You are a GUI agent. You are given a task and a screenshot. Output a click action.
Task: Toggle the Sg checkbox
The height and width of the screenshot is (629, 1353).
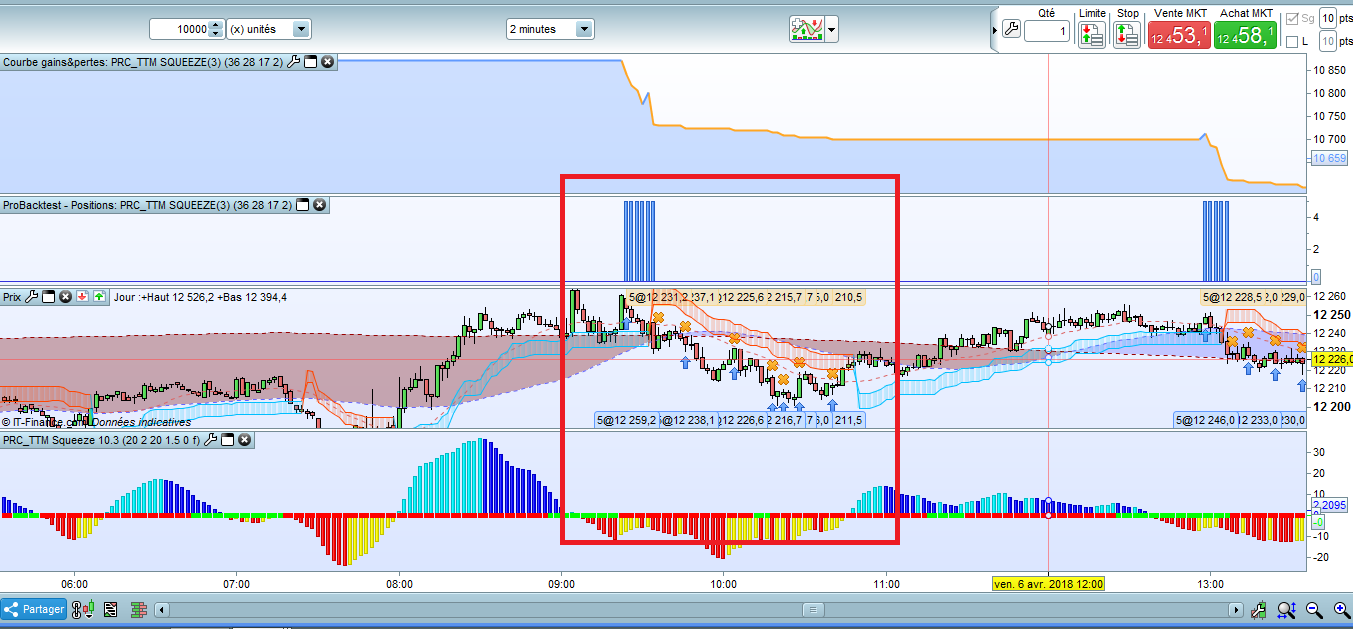pos(1292,18)
